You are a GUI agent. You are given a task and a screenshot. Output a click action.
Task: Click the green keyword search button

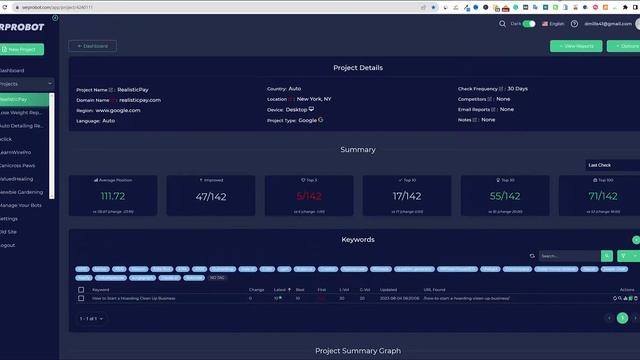click(x=607, y=256)
